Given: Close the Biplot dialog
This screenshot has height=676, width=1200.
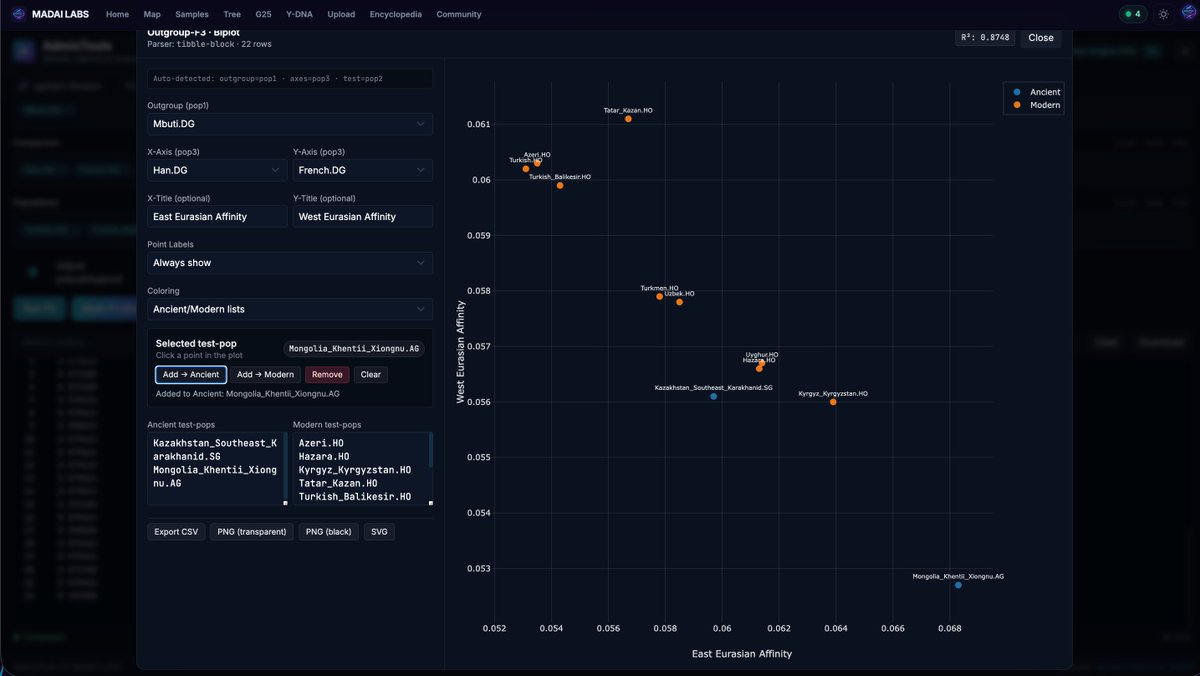Looking at the screenshot, I should coord(1041,37).
